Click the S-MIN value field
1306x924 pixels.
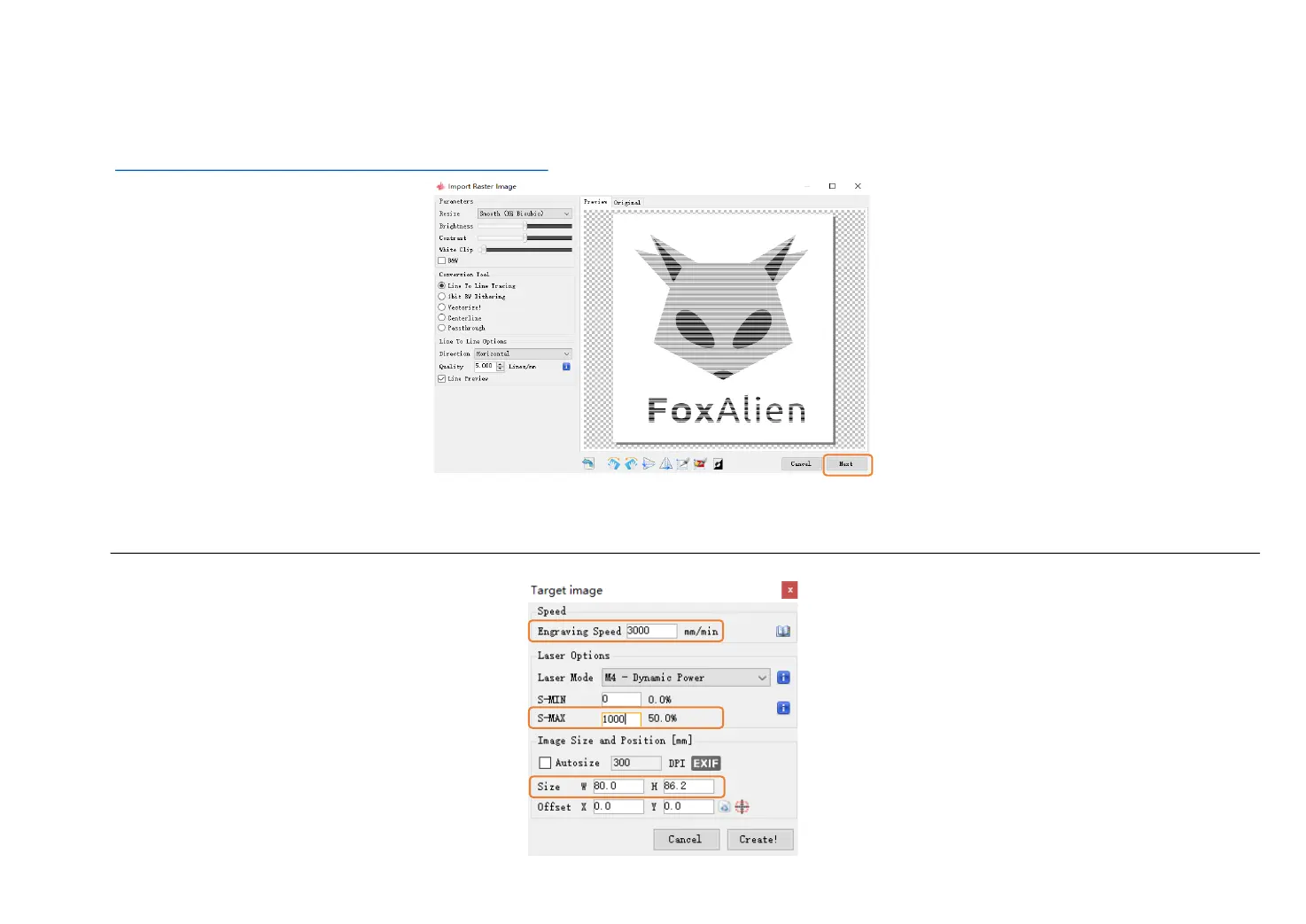tap(621, 700)
